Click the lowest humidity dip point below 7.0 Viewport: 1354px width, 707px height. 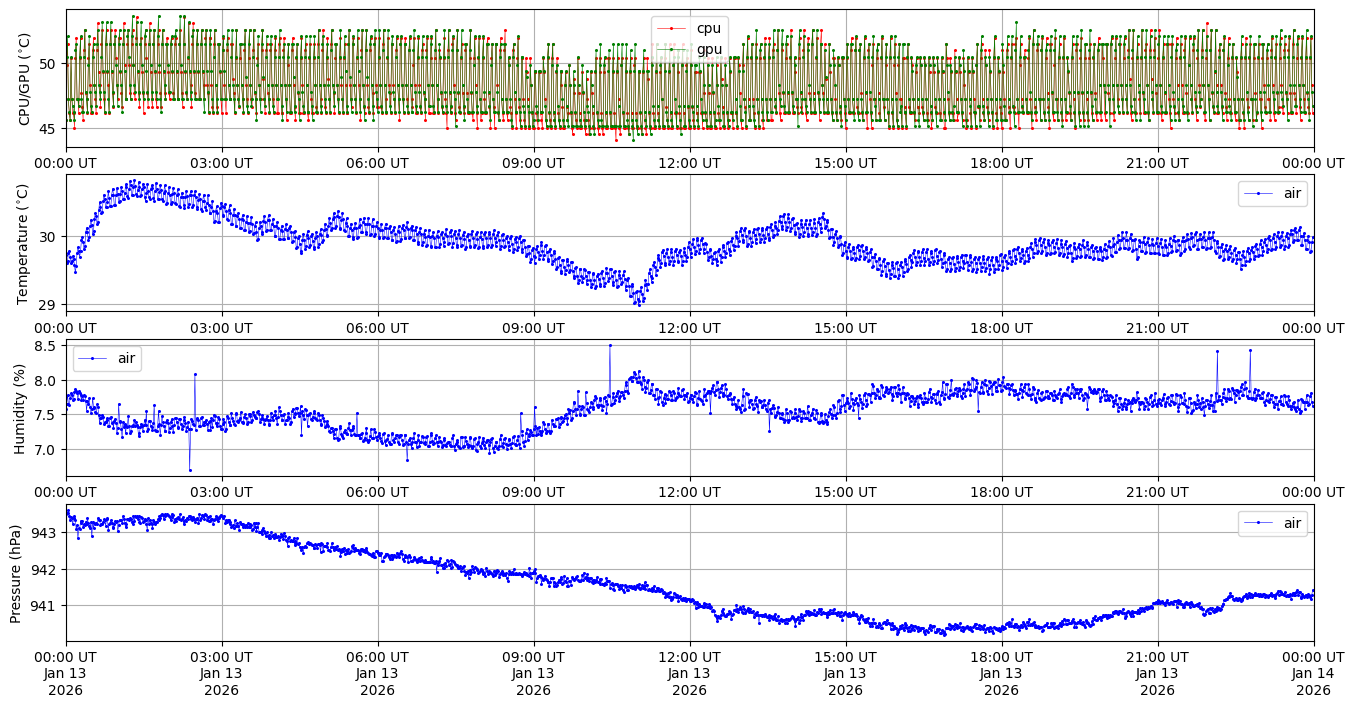point(190,470)
